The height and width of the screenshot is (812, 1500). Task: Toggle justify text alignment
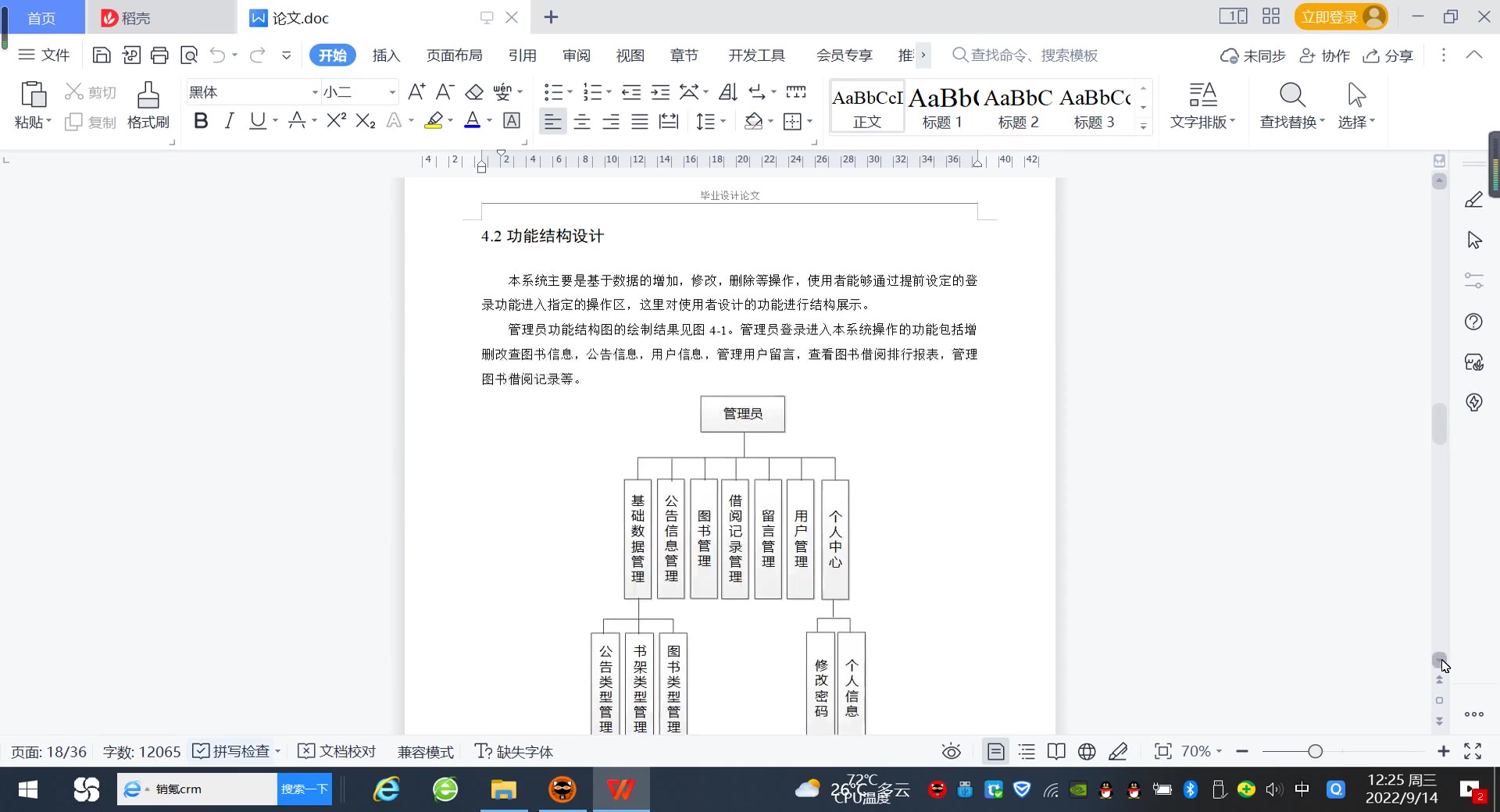[640, 121]
